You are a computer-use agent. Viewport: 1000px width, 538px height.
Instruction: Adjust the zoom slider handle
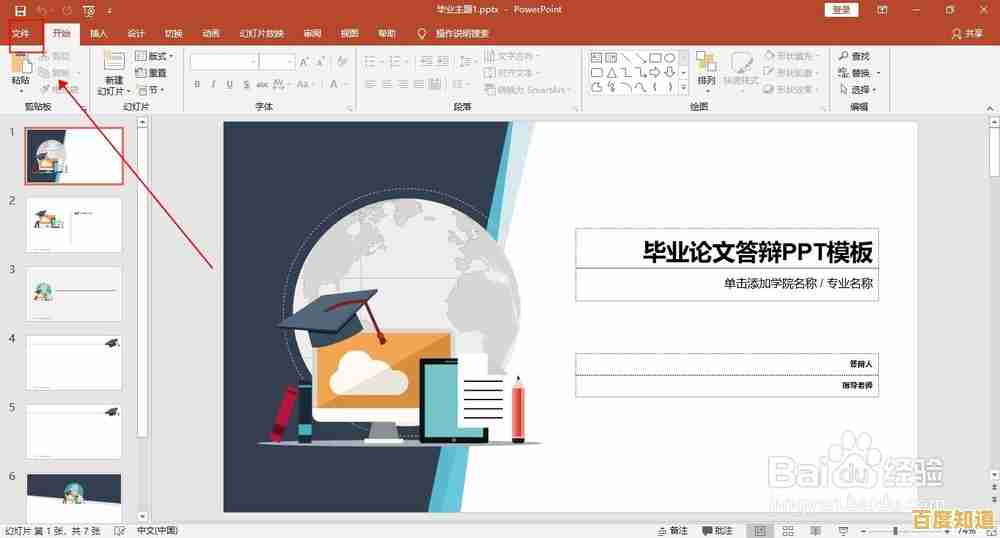tap(895, 530)
